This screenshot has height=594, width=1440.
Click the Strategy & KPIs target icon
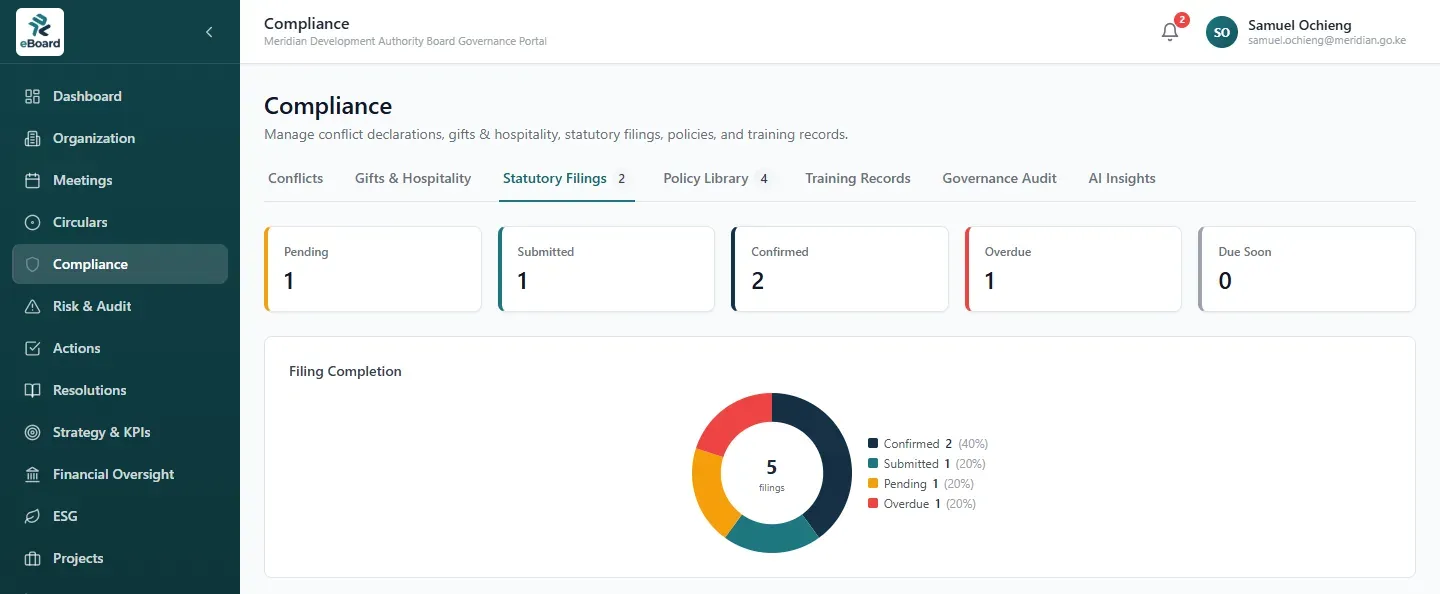(32, 432)
